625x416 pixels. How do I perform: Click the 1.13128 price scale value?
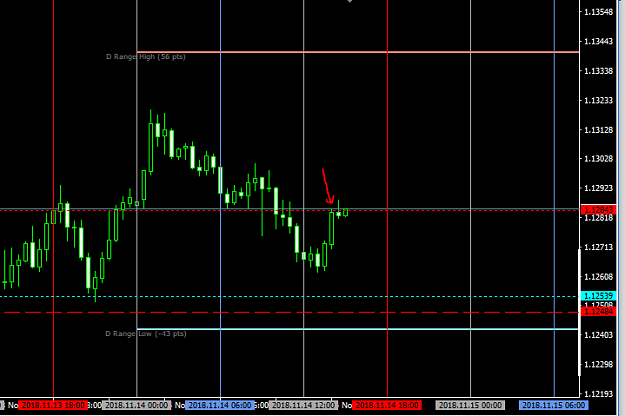[x=599, y=130]
